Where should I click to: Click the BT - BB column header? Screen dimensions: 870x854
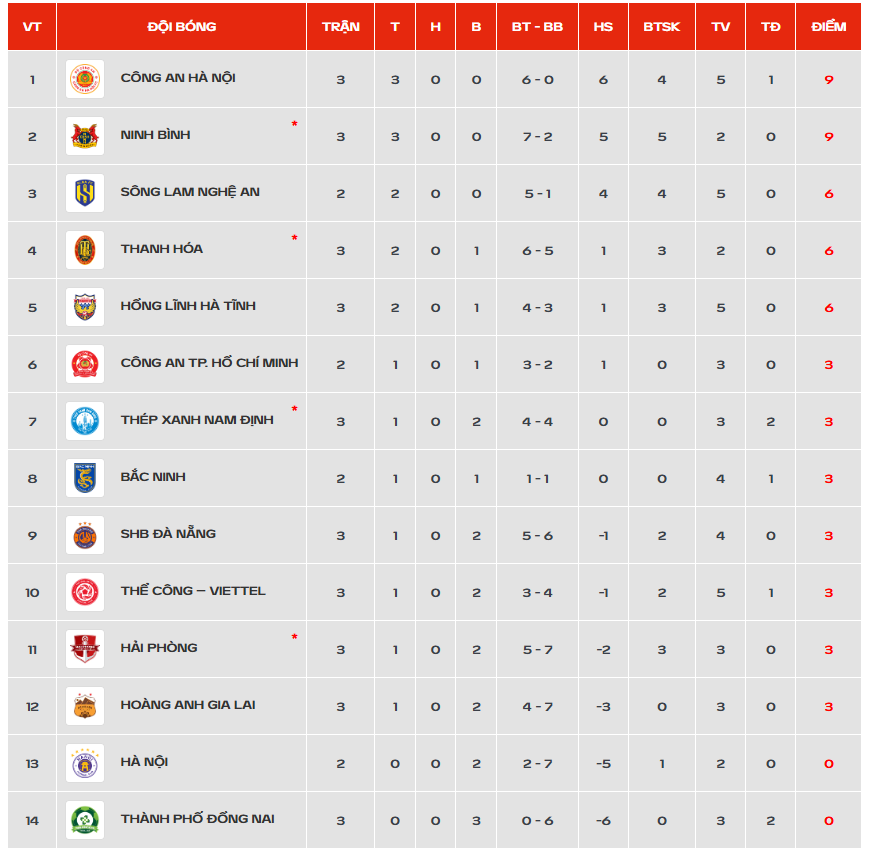537,27
